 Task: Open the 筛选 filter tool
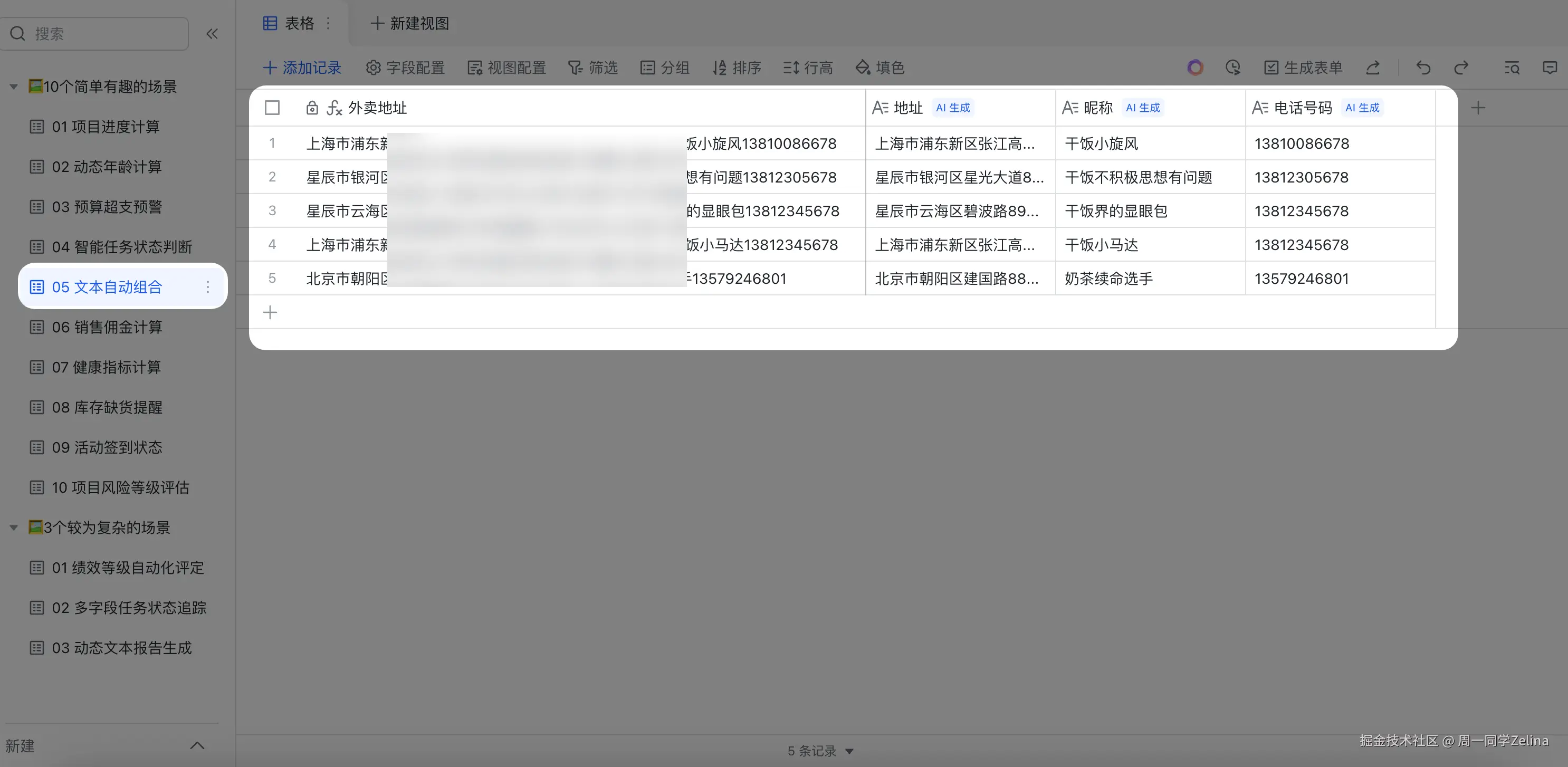pos(593,68)
